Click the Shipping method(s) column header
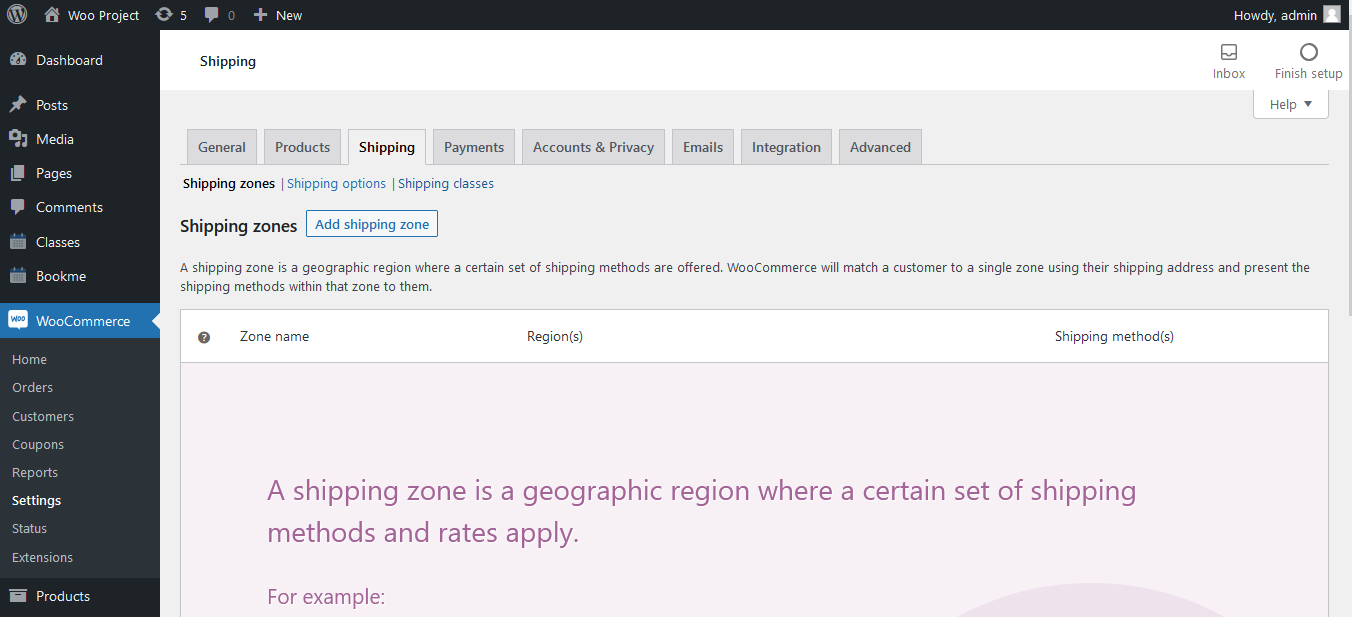 1114,337
